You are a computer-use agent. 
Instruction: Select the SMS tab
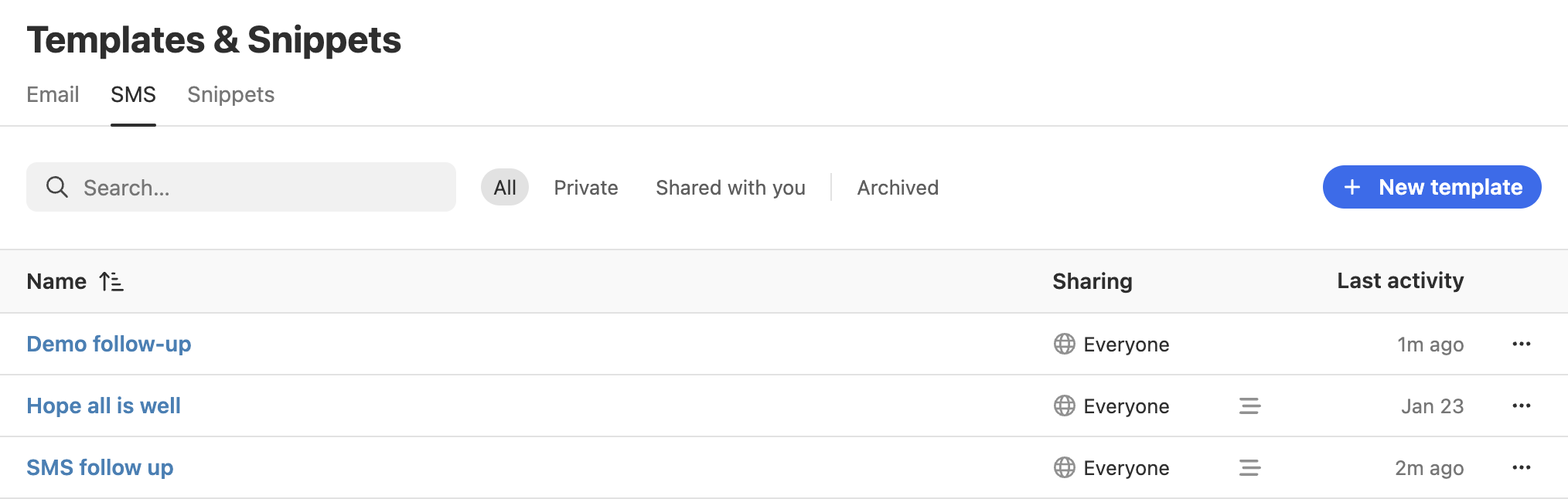[133, 94]
